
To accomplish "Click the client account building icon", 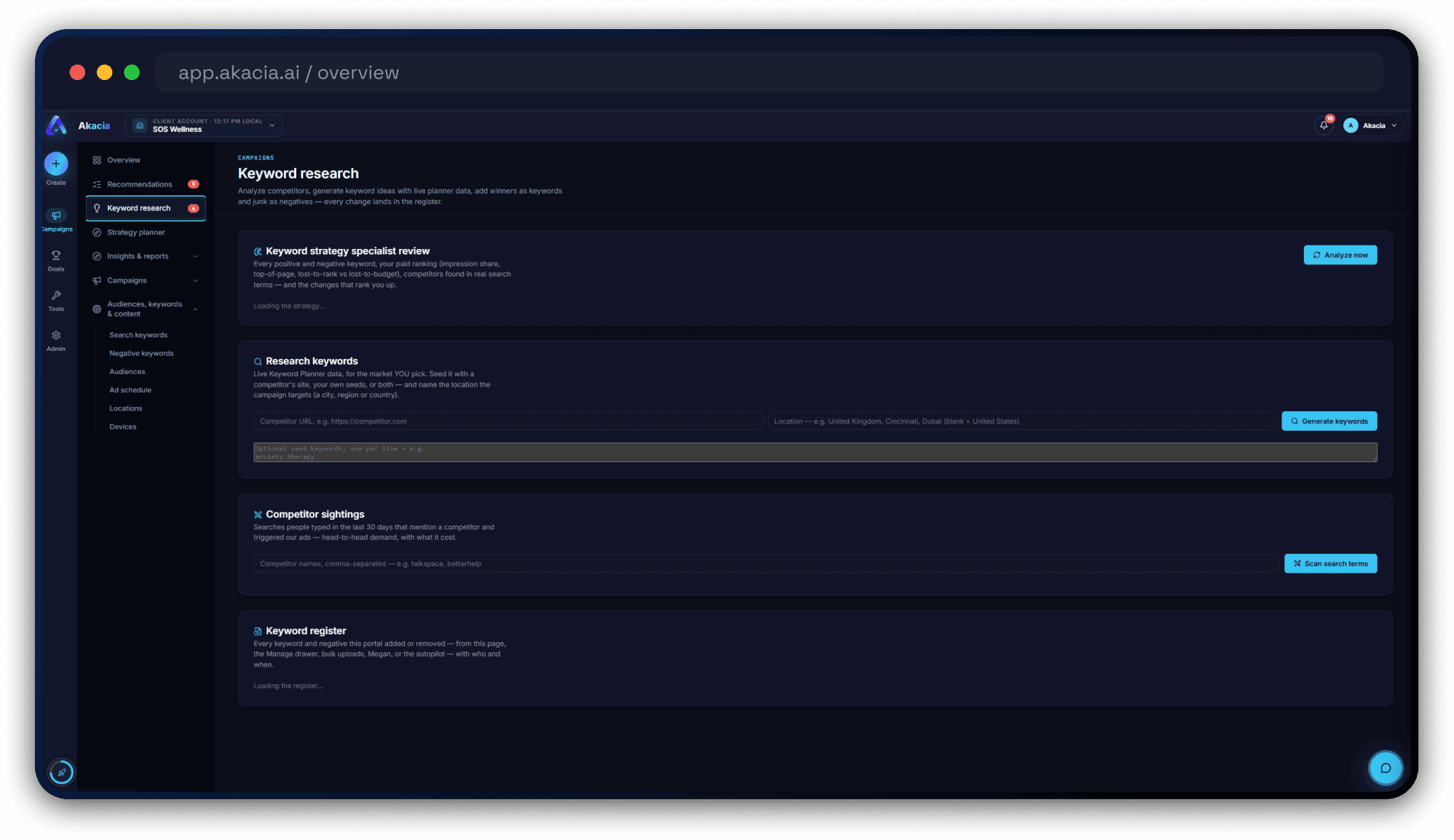I will tap(140, 125).
